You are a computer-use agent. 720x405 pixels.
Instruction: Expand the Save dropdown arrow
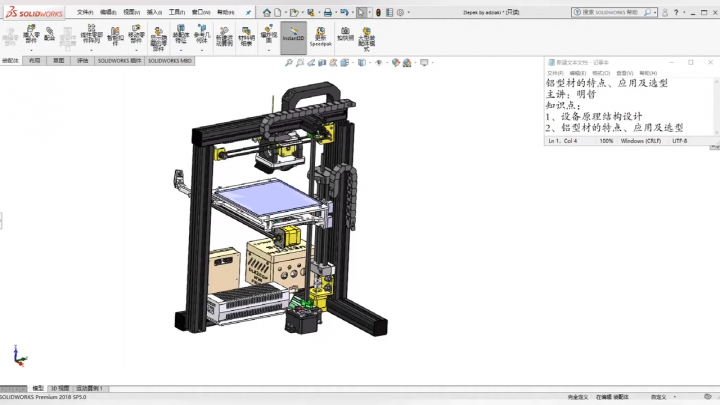(x=319, y=12)
